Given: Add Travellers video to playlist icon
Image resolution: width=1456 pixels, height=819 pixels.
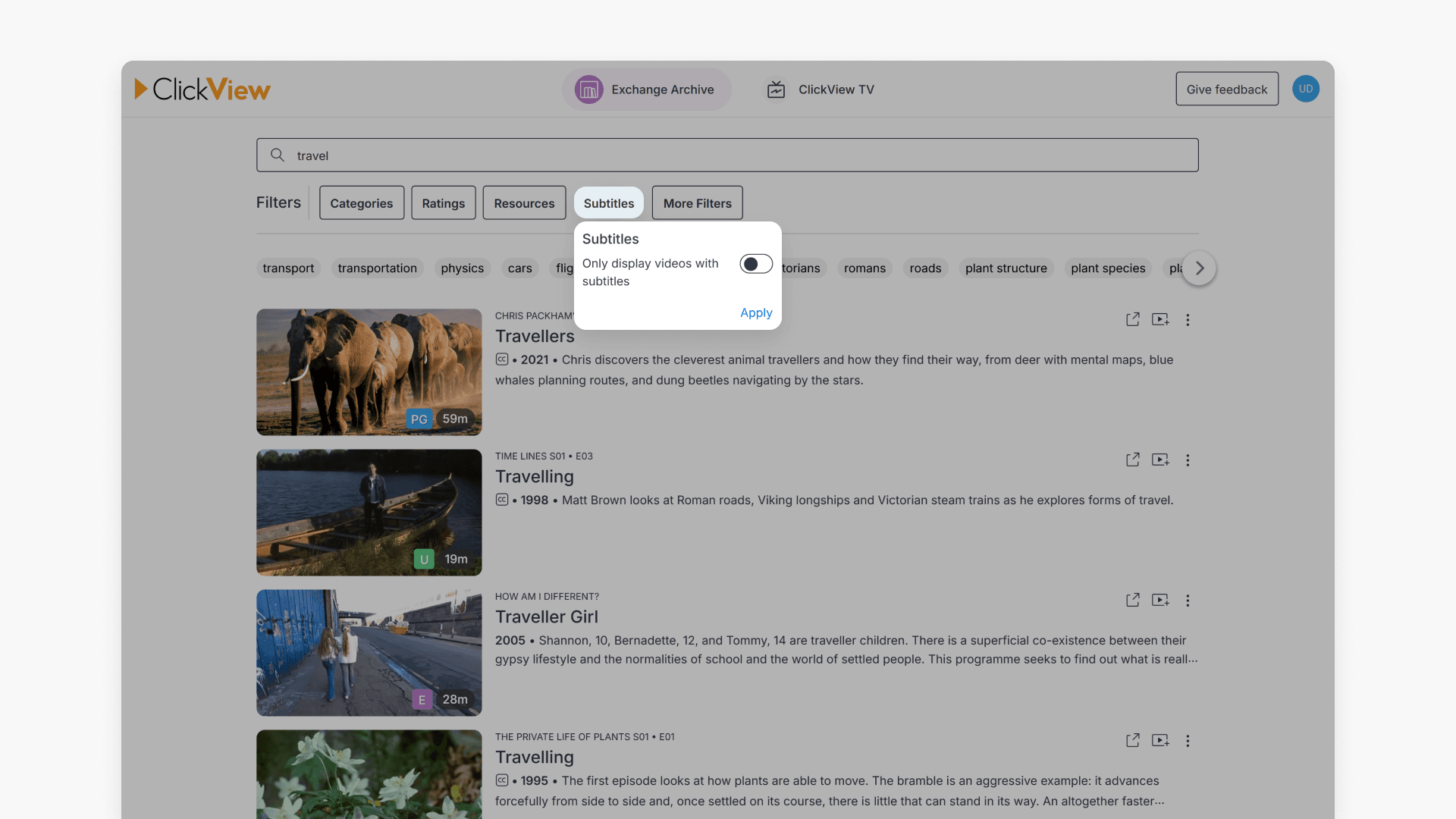Looking at the screenshot, I should coord(1159,320).
